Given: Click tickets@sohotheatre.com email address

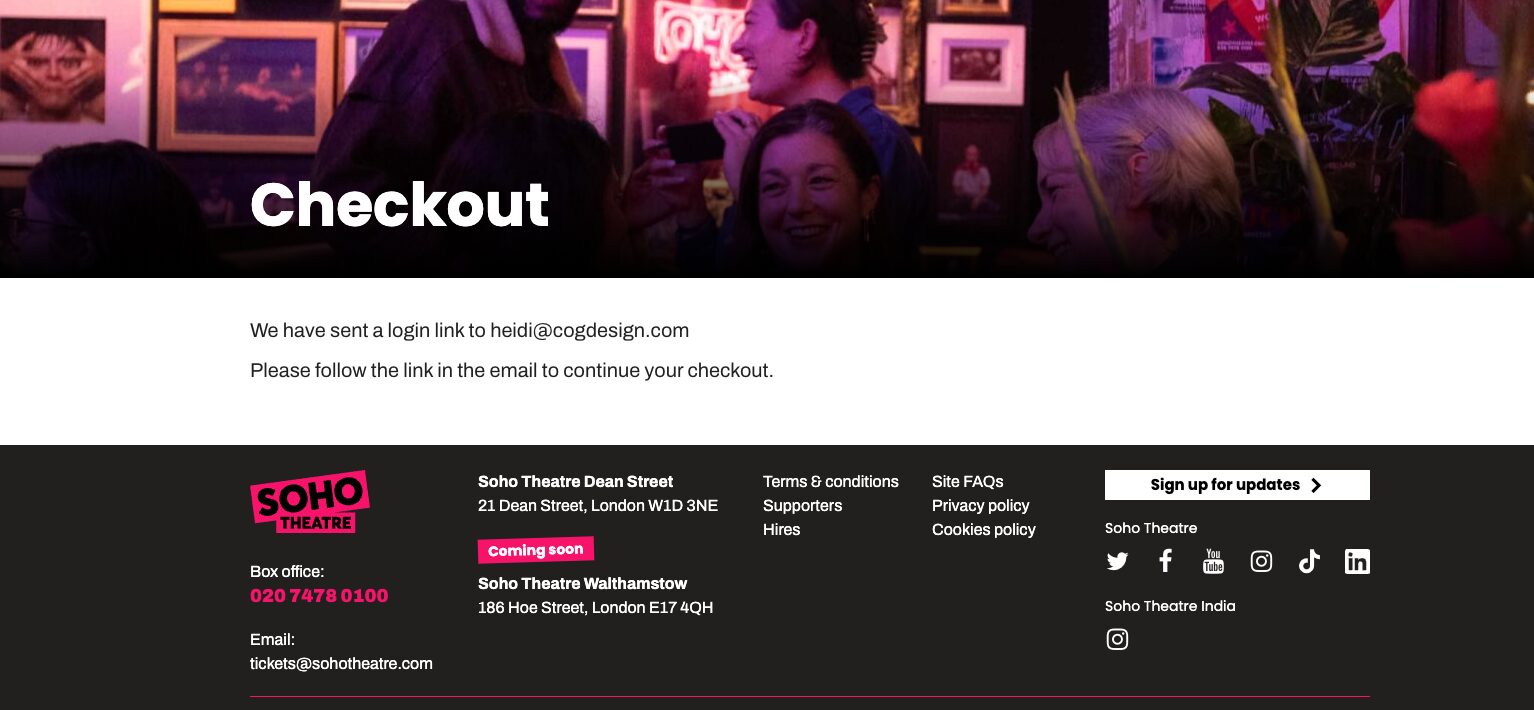Looking at the screenshot, I should click(341, 664).
